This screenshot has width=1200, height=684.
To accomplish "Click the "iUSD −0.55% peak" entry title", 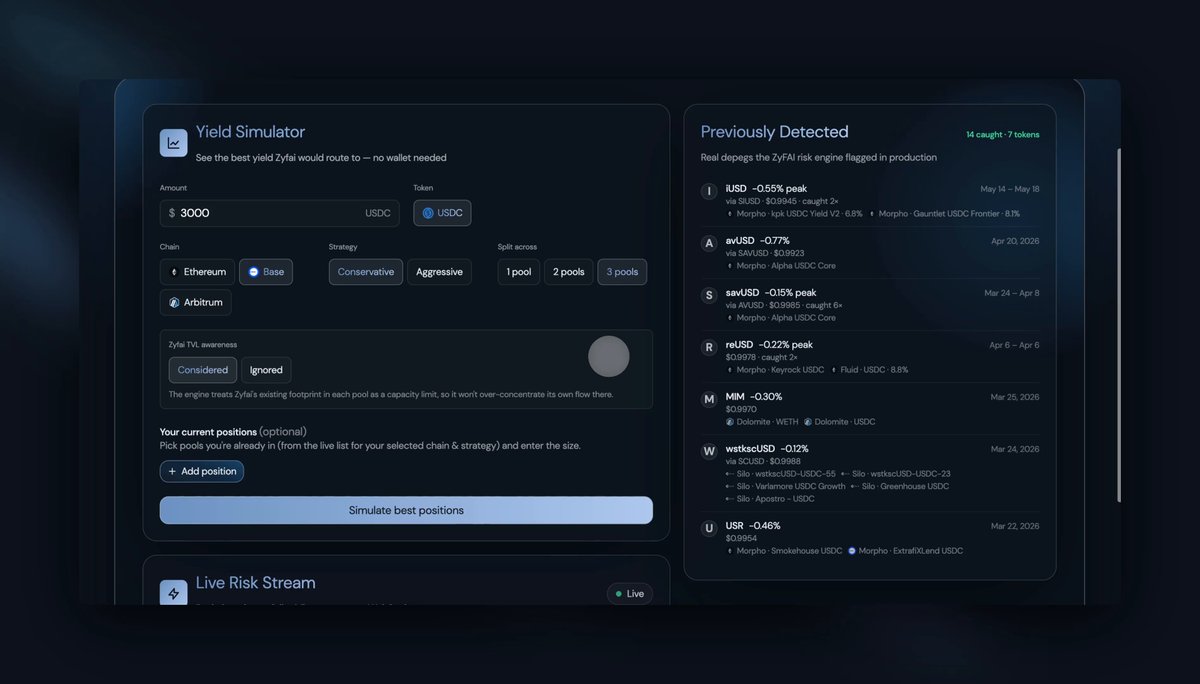I will (x=766, y=188).
